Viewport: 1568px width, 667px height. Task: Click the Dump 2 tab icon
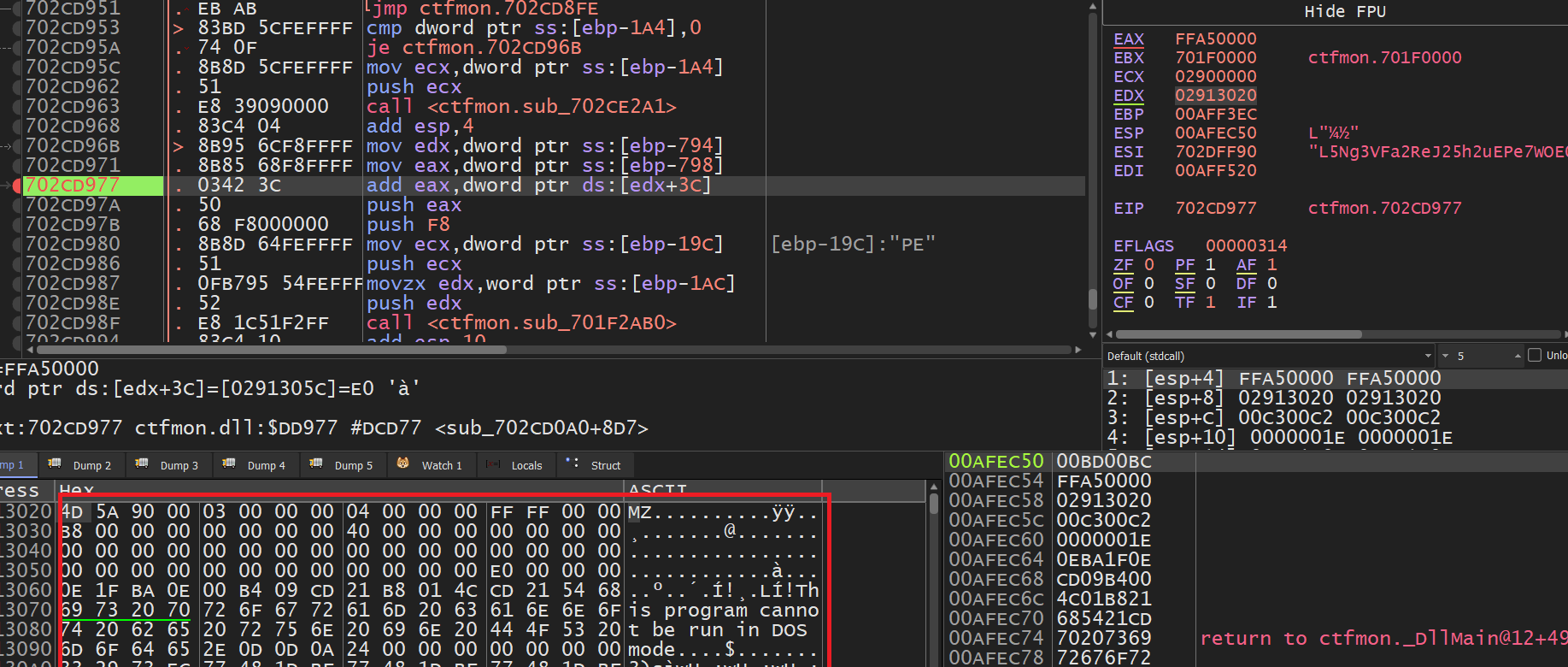click(x=55, y=464)
